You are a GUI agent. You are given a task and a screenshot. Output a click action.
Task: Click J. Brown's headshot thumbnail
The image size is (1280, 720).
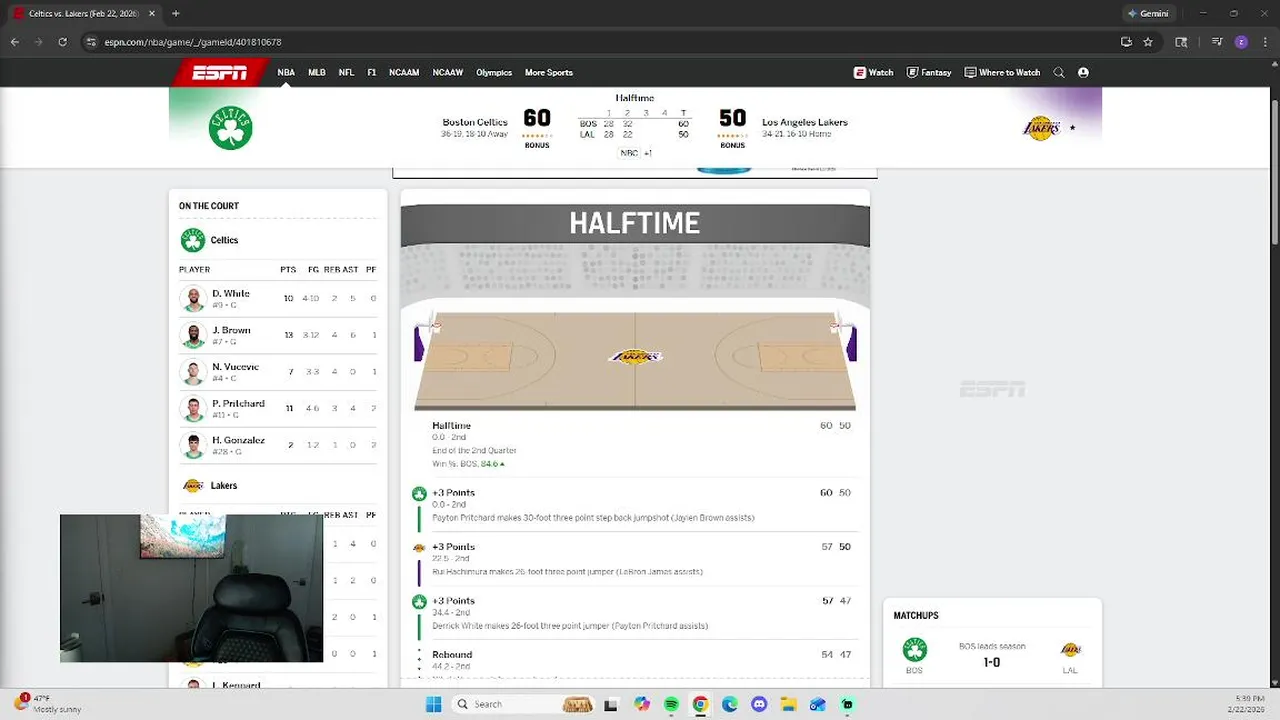[x=193, y=335]
